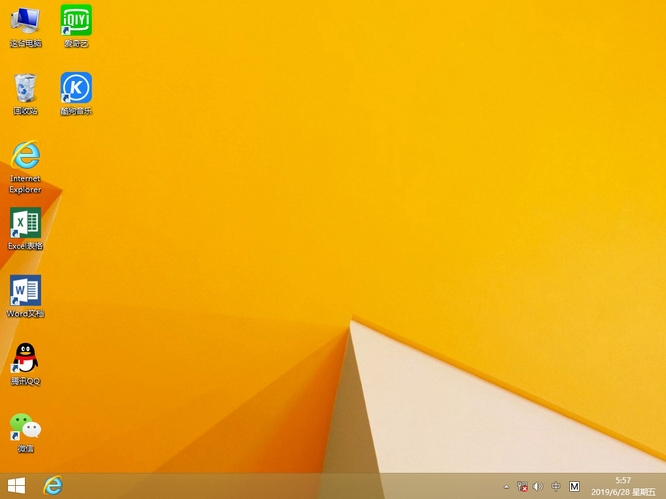Click the M input method icon

point(574,486)
